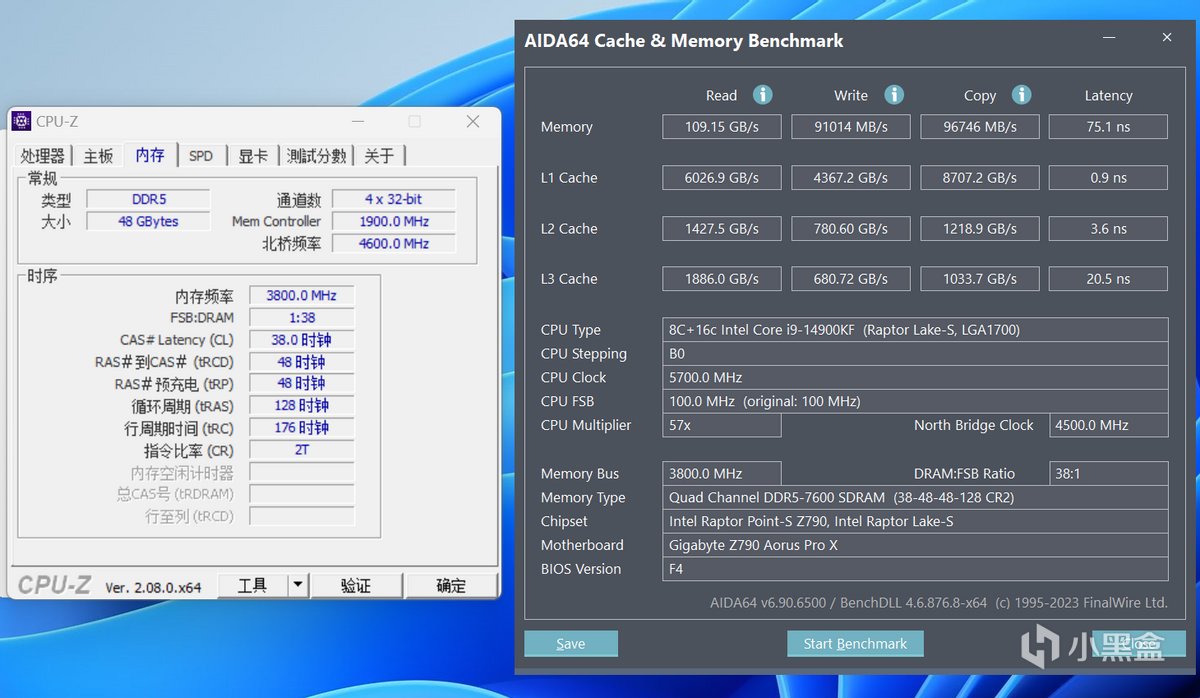The height and width of the screenshot is (698, 1200).
Task: Click the L3 Cache Copy value 1033.7 GB/s
Action: tap(980, 279)
